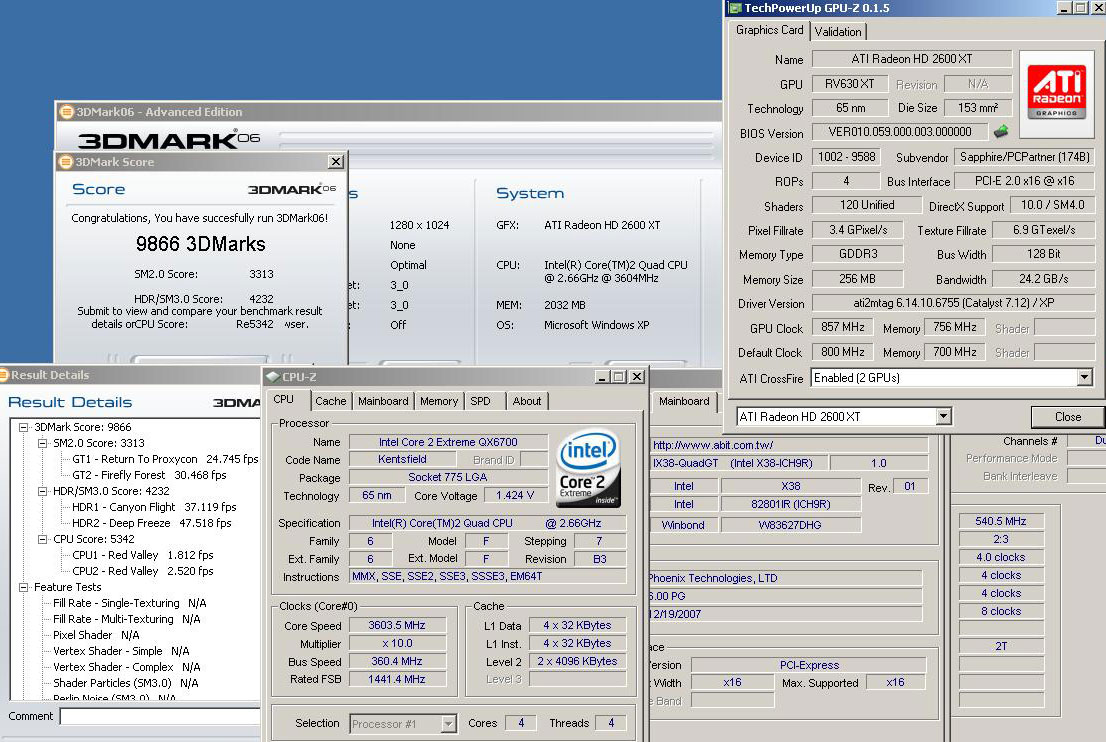Select GT1 - Return To Proxycon row

pyautogui.click(x=165, y=459)
